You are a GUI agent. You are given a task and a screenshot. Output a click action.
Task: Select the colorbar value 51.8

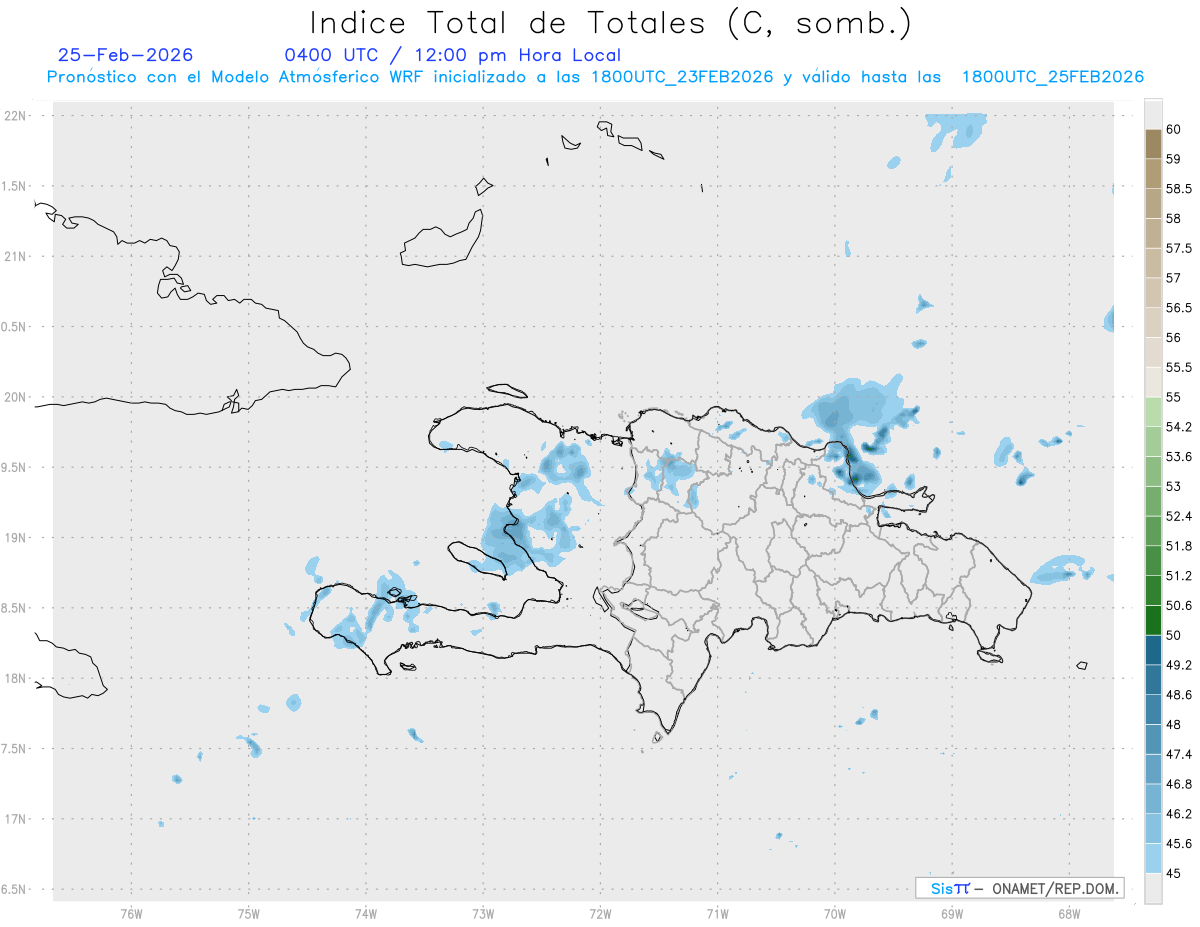[1179, 546]
